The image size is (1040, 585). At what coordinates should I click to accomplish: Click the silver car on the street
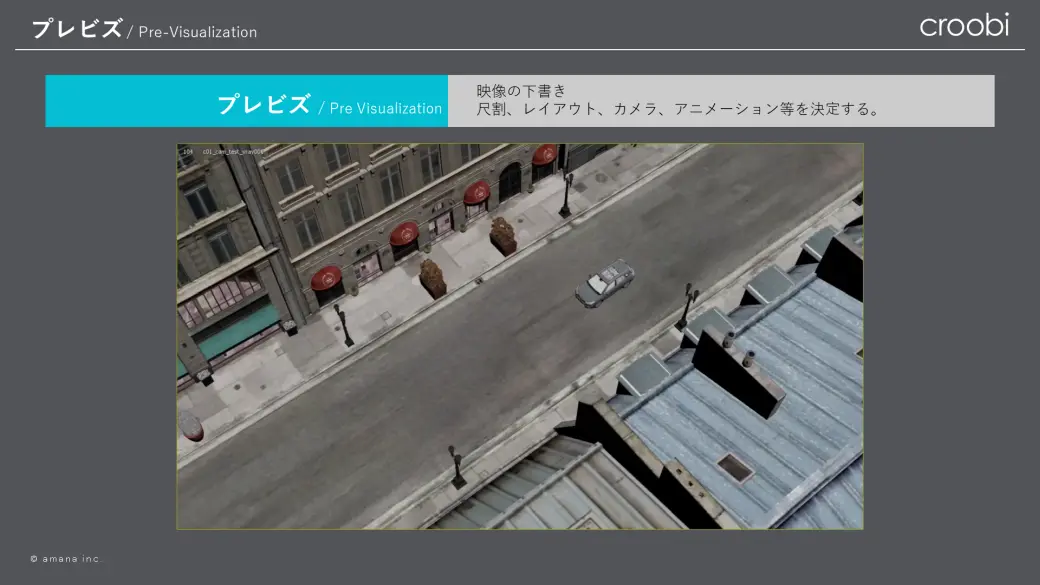(604, 283)
